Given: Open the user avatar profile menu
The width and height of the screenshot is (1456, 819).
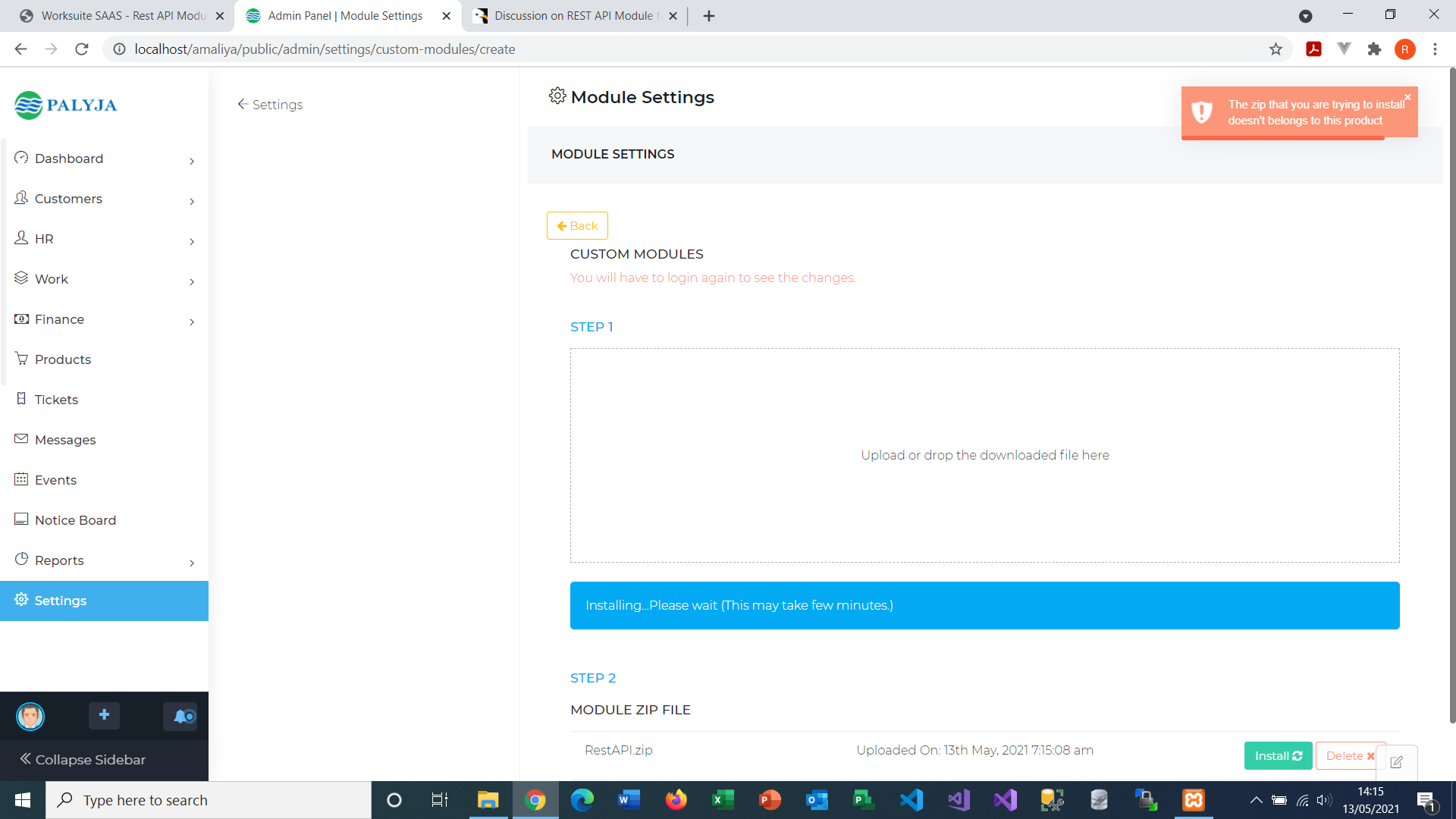Looking at the screenshot, I should coord(30,716).
